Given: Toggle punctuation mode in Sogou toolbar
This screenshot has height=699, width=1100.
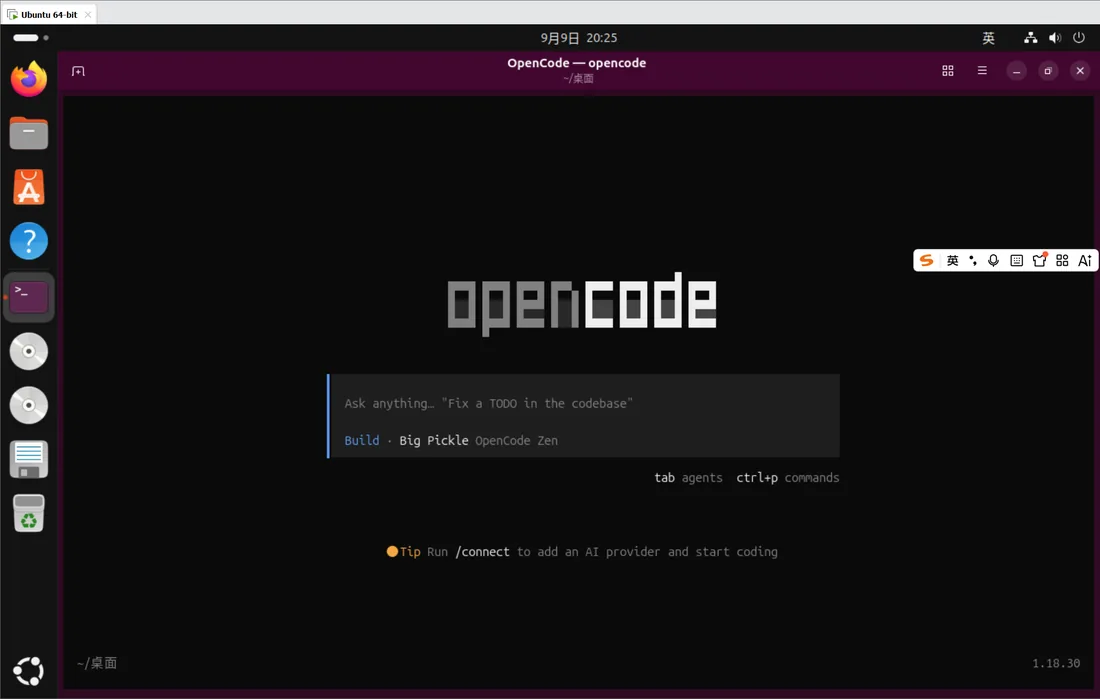Looking at the screenshot, I should 973,260.
